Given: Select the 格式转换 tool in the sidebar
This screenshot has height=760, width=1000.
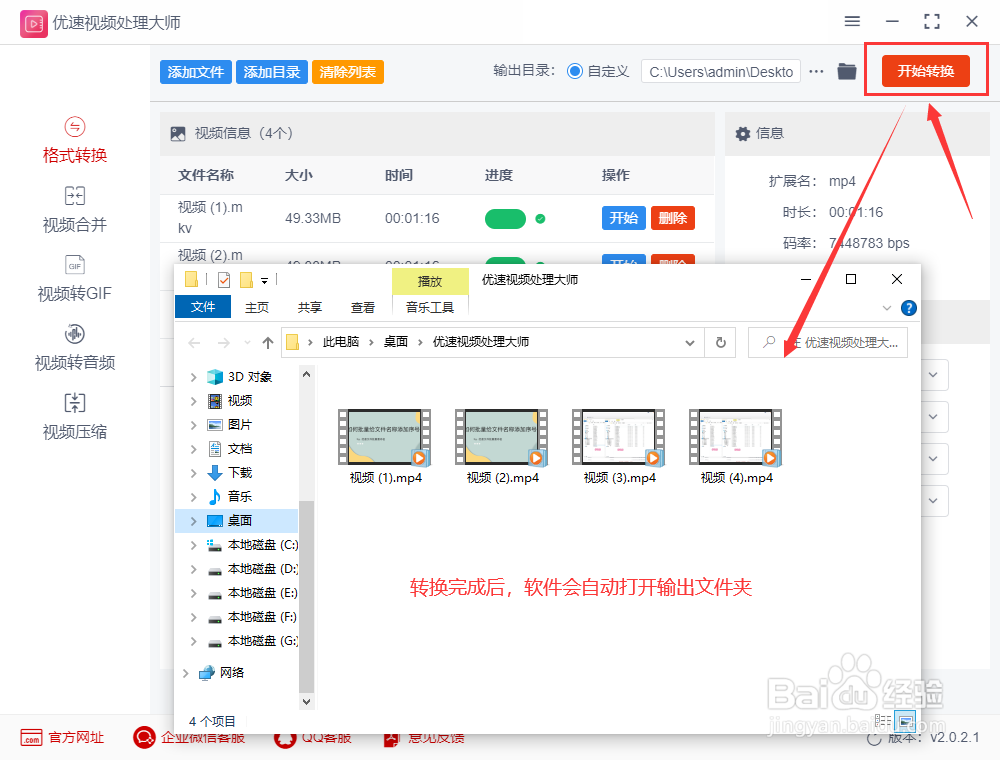Looking at the screenshot, I should [x=74, y=140].
